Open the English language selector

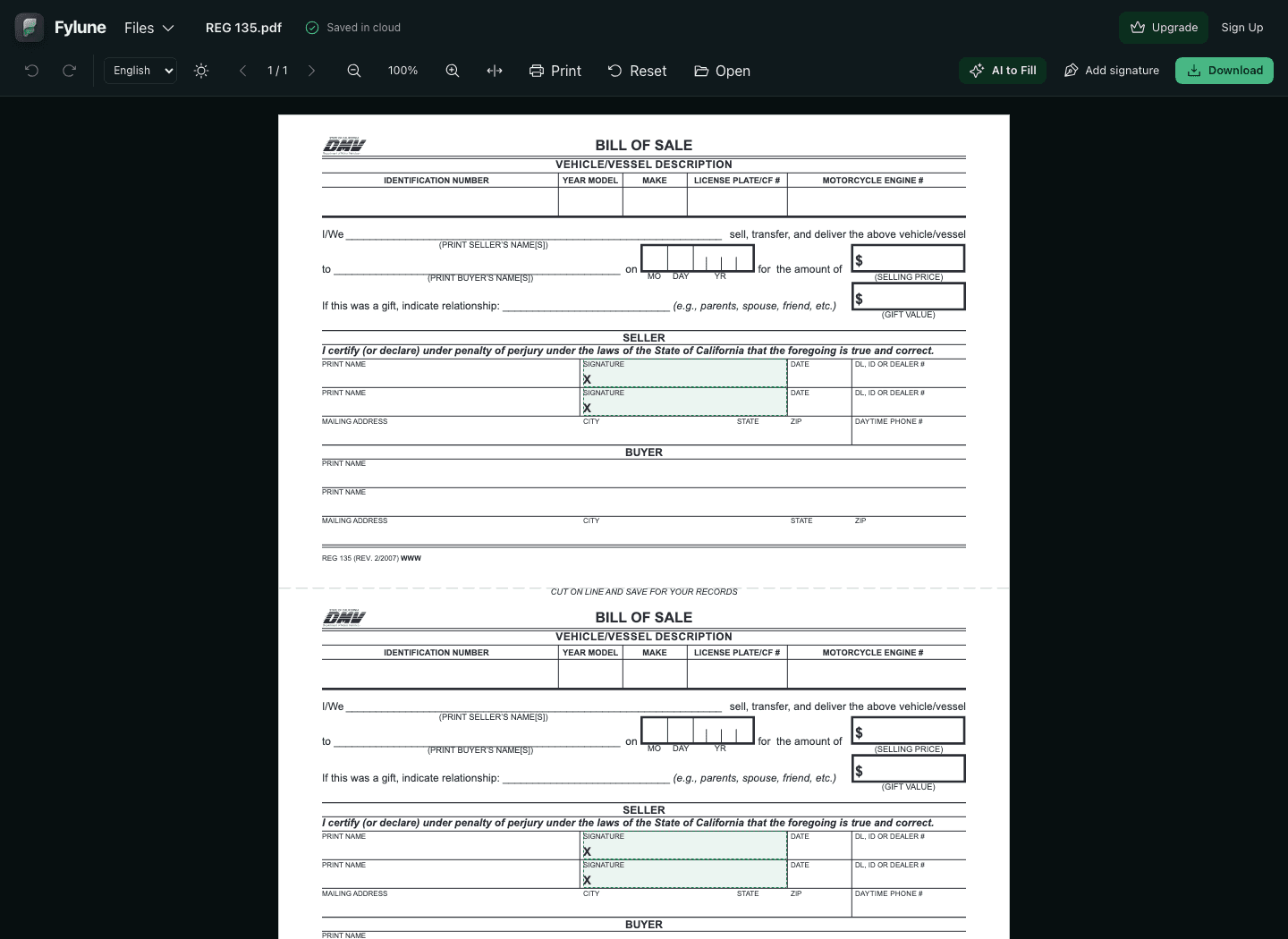(x=140, y=71)
